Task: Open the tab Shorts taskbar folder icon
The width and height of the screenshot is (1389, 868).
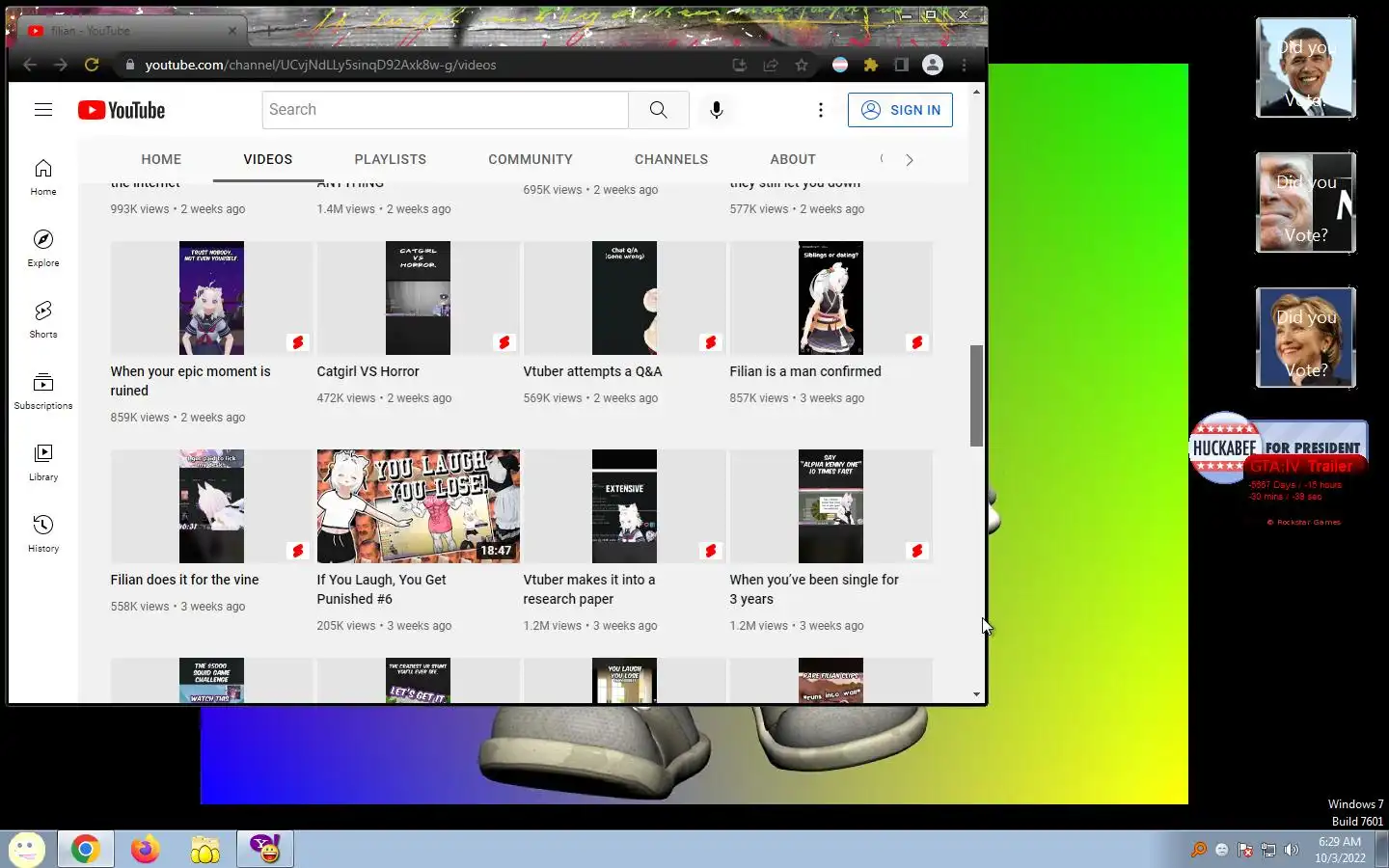Action: [204, 850]
